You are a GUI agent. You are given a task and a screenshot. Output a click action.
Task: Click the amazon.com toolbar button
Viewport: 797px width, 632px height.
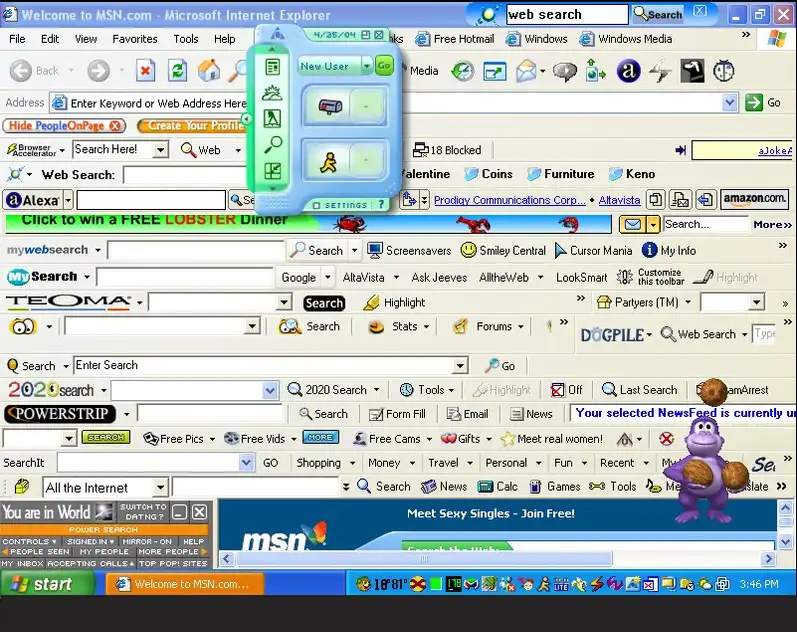pos(754,200)
